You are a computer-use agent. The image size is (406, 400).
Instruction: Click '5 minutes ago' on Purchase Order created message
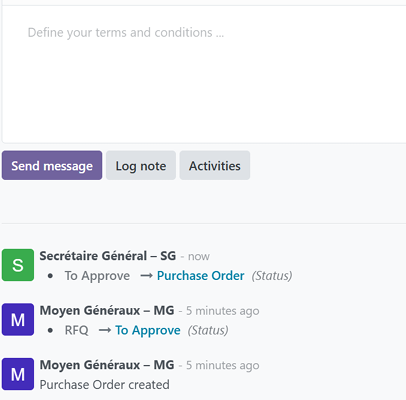(x=222, y=365)
